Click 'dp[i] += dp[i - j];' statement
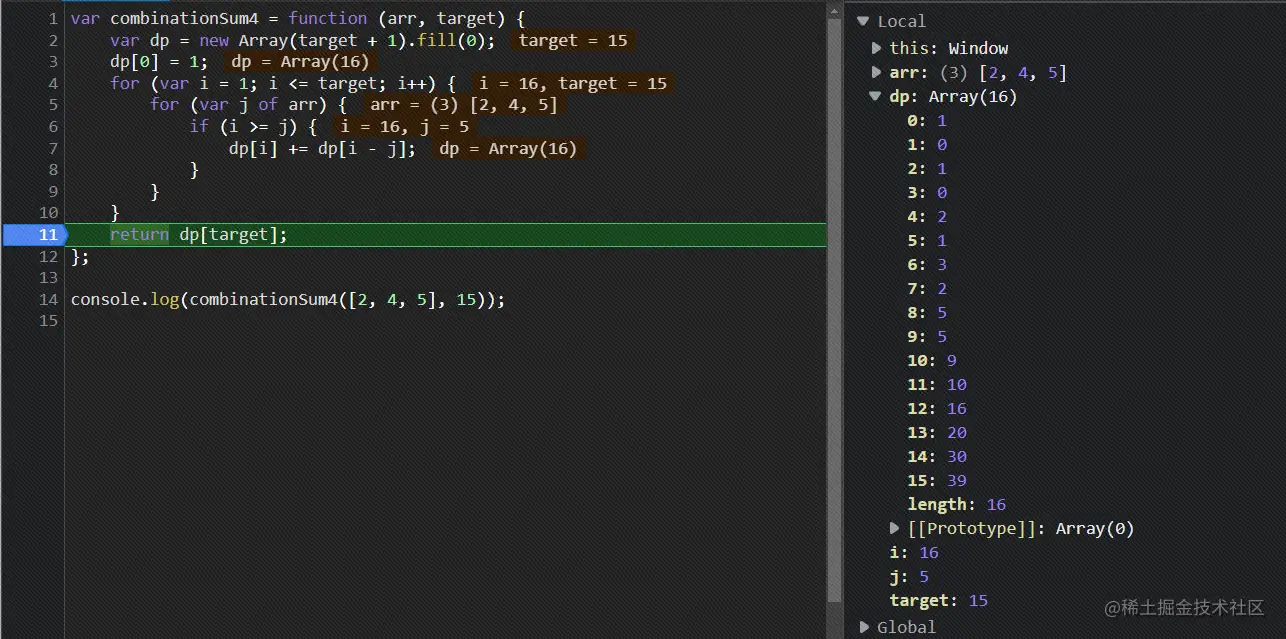 click(x=322, y=148)
